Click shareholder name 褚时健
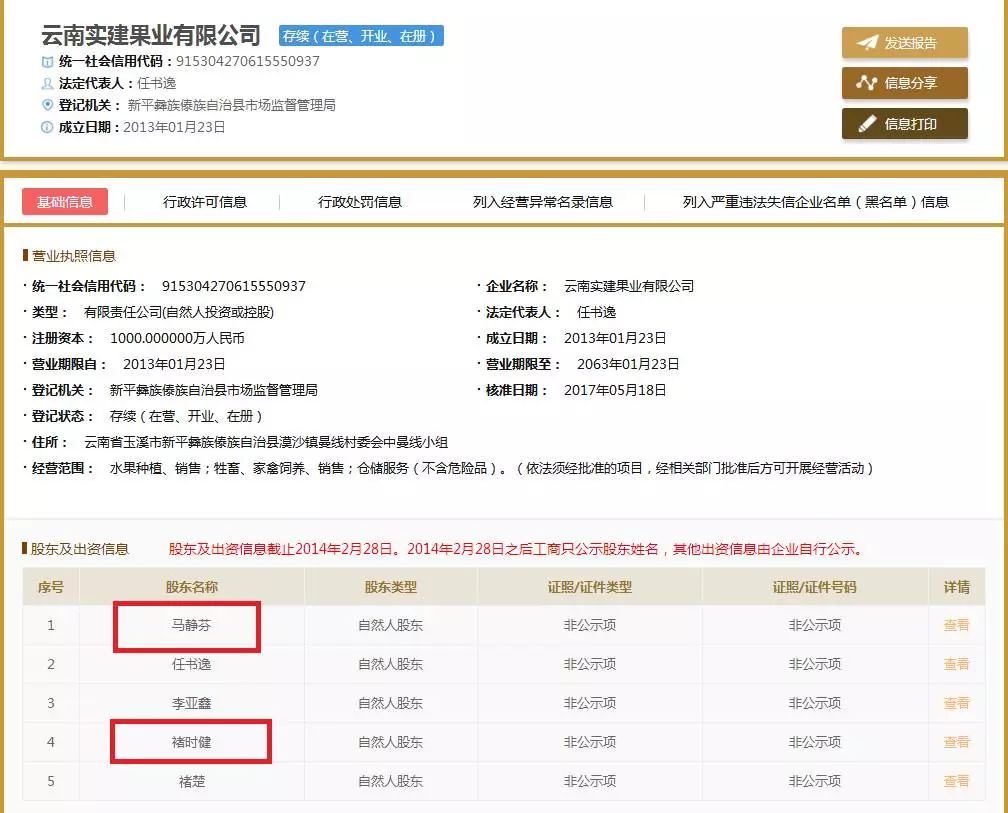The height and width of the screenshot is (813, 1008). (192, 742)
